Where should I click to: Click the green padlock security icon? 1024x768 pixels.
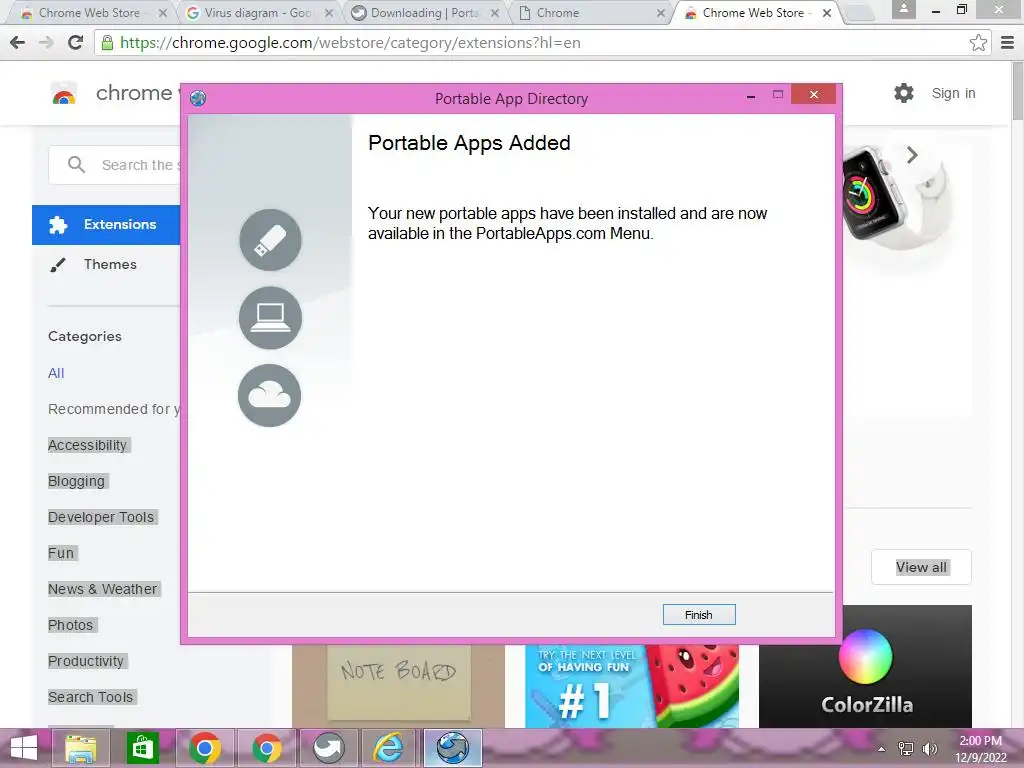point(107,42)
